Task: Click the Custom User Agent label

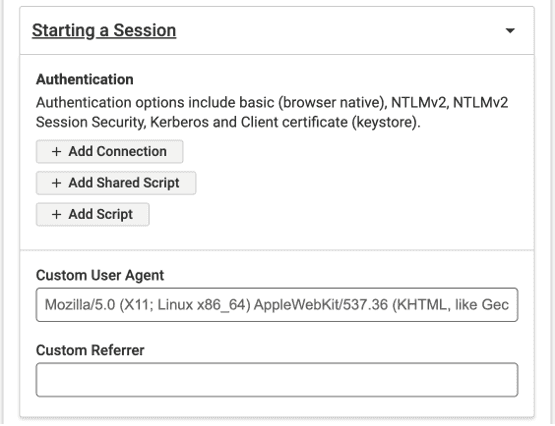Action: (100, 275)
